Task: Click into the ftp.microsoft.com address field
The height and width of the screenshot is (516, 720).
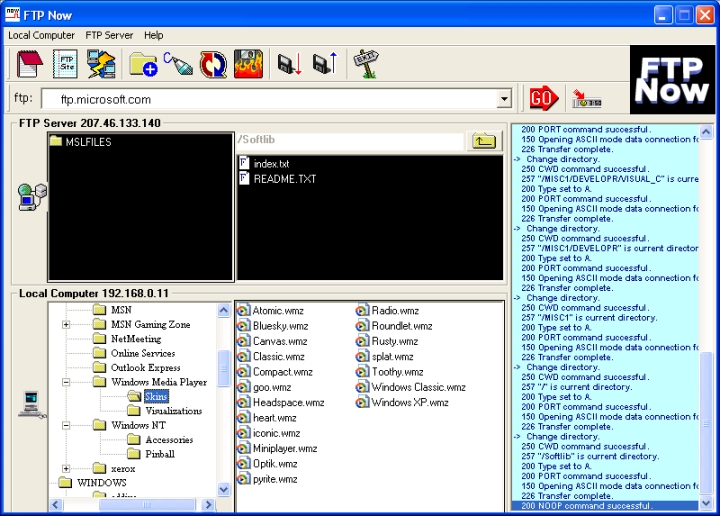Action: click(269, 99)
